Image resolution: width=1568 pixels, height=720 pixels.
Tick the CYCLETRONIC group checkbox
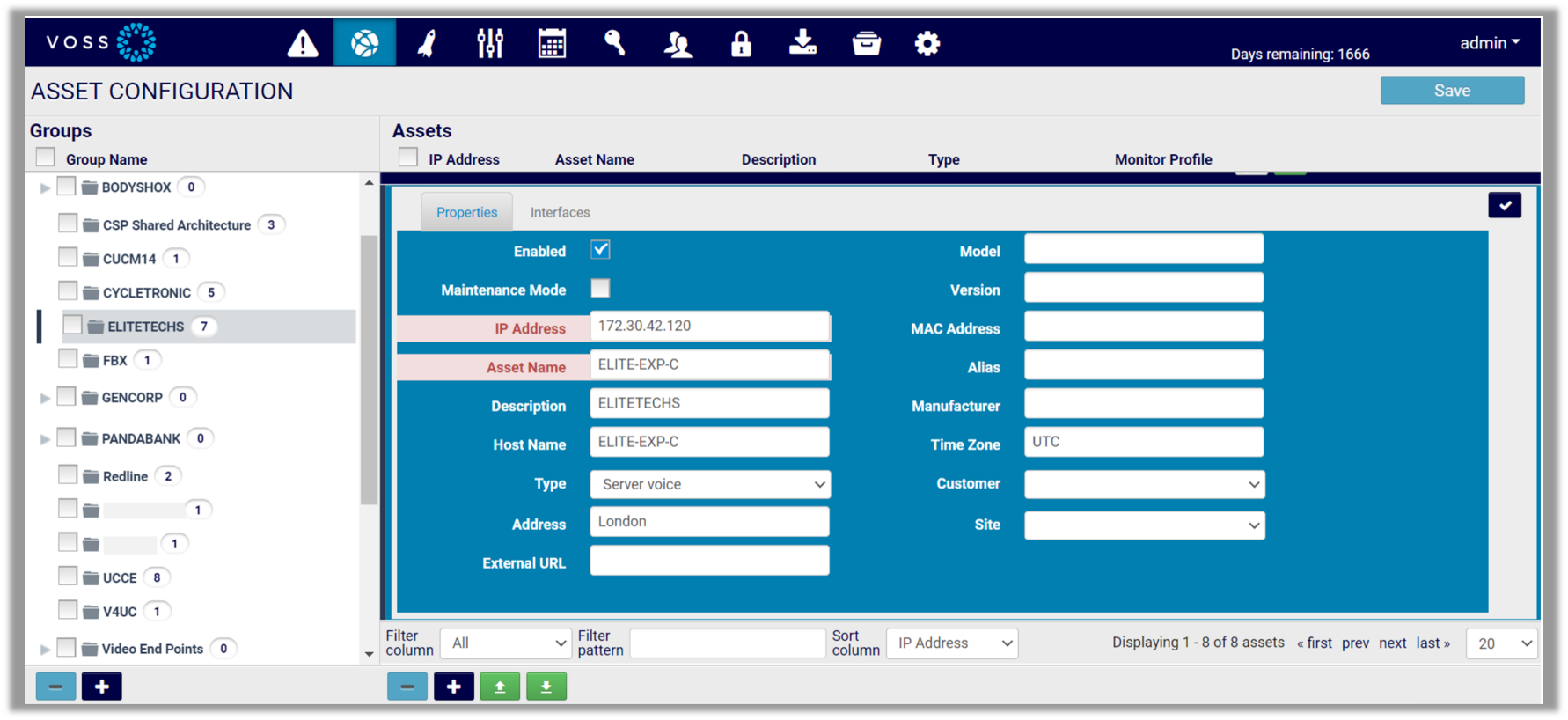tap(68, 291)
